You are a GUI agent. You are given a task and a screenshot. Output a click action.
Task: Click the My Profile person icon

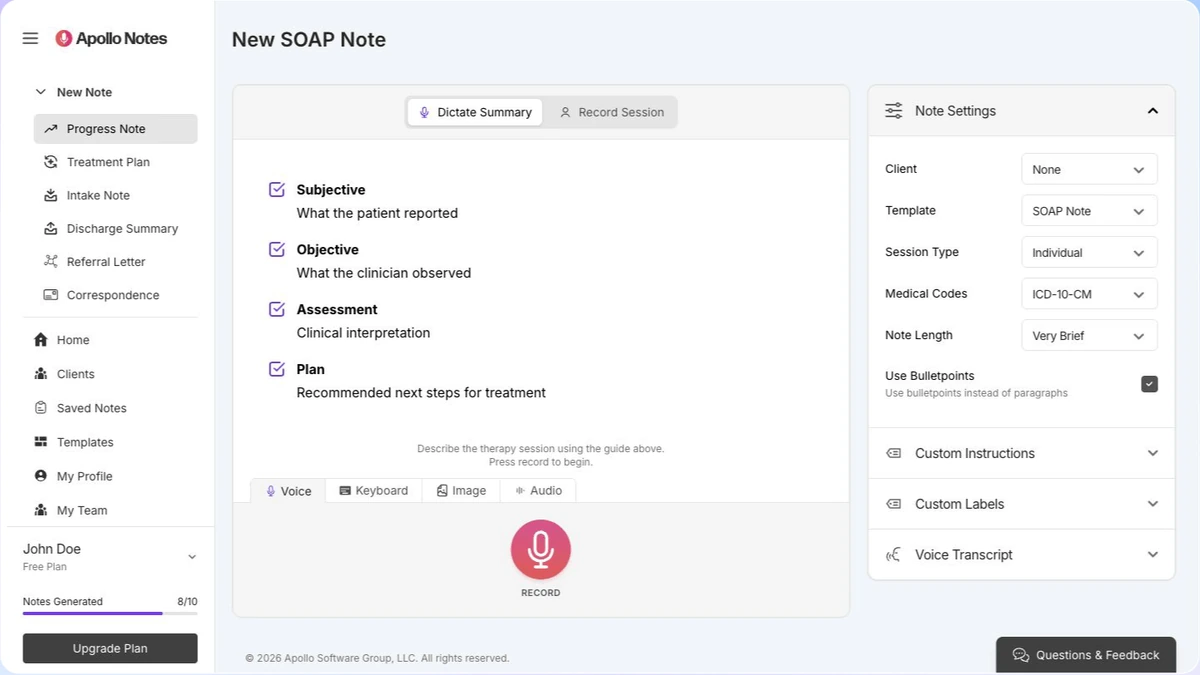point(41,476)
